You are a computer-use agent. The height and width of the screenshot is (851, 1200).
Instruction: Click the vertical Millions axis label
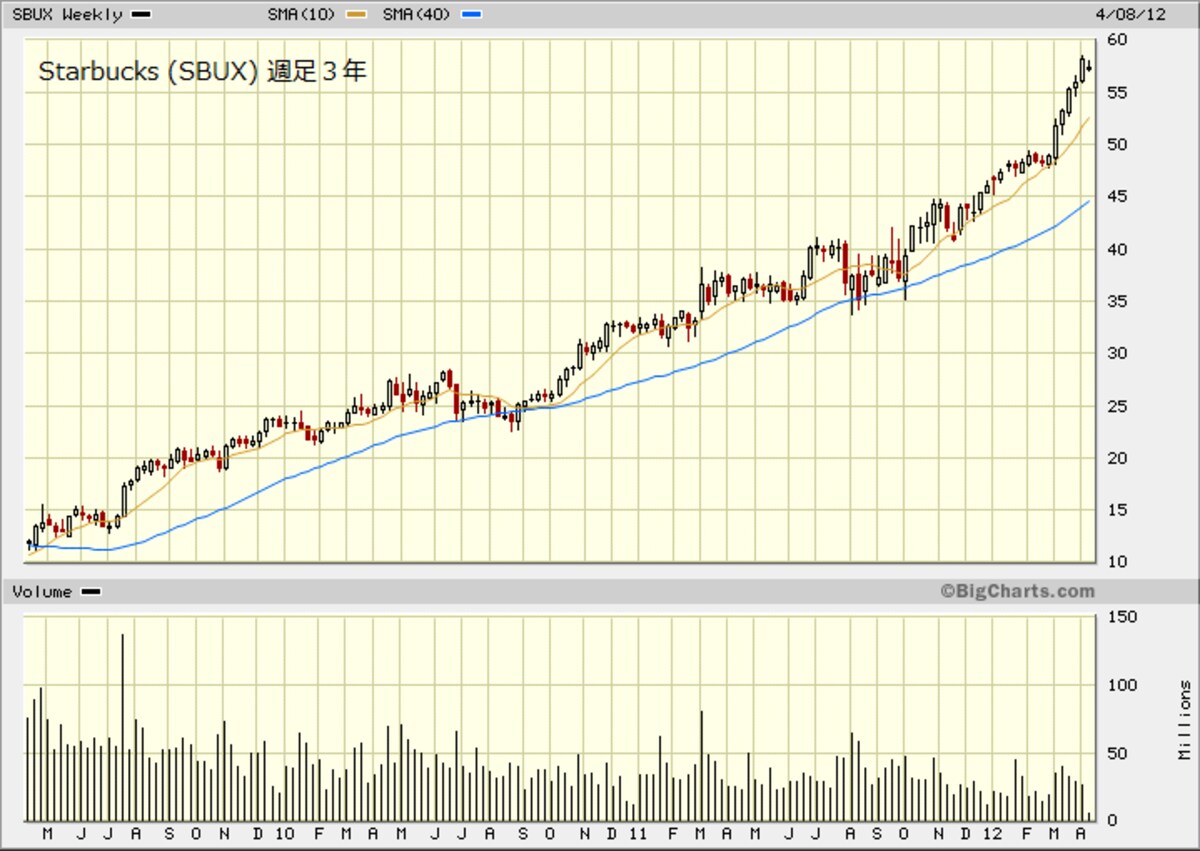coord(1184,720)
